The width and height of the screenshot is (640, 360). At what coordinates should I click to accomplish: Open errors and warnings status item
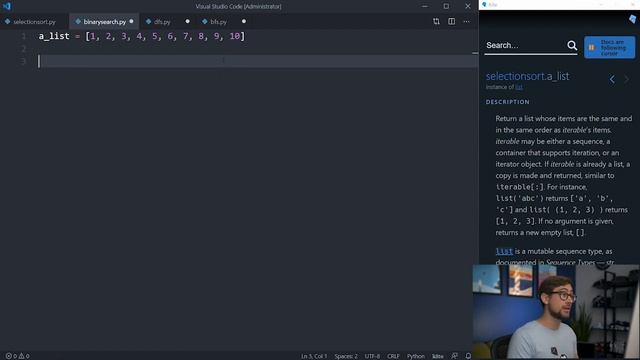tap(17, 356)
